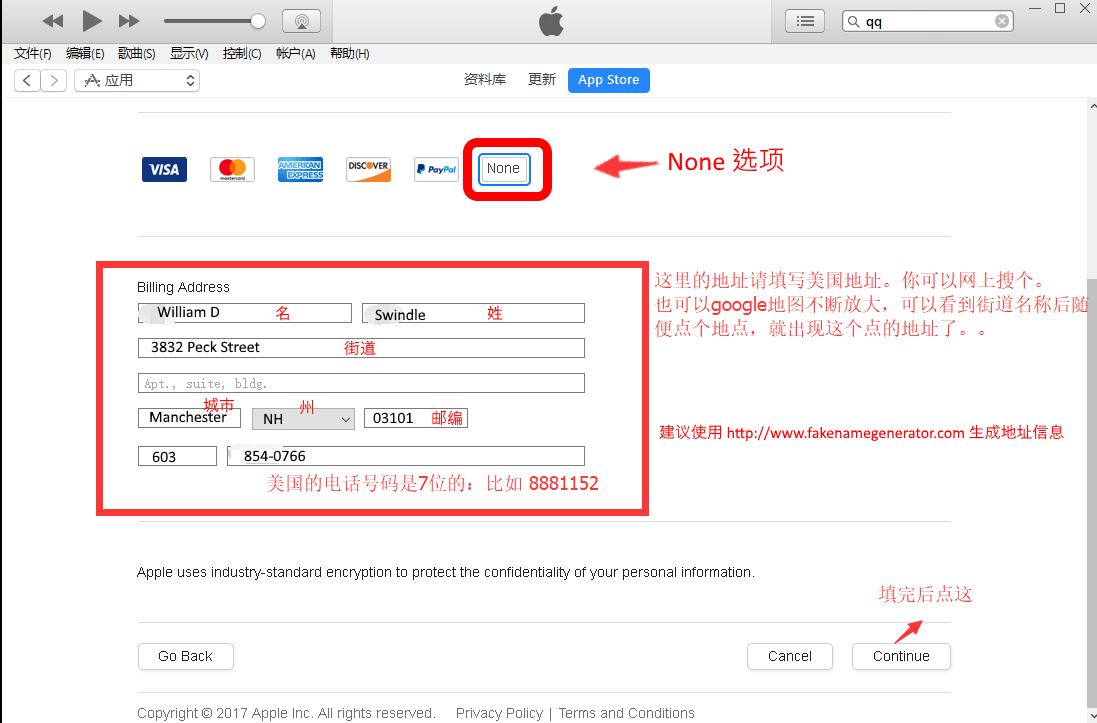This screenshot has width=1097, height=723.
Task: Open the 帮助(H) menu
Action: 349,54
